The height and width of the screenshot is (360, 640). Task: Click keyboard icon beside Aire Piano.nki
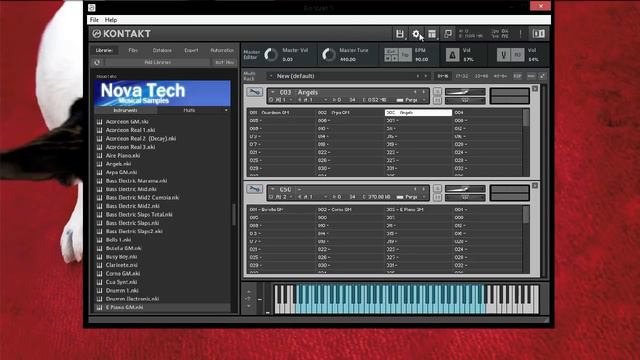pyautogui.click(x=99, y=156)
